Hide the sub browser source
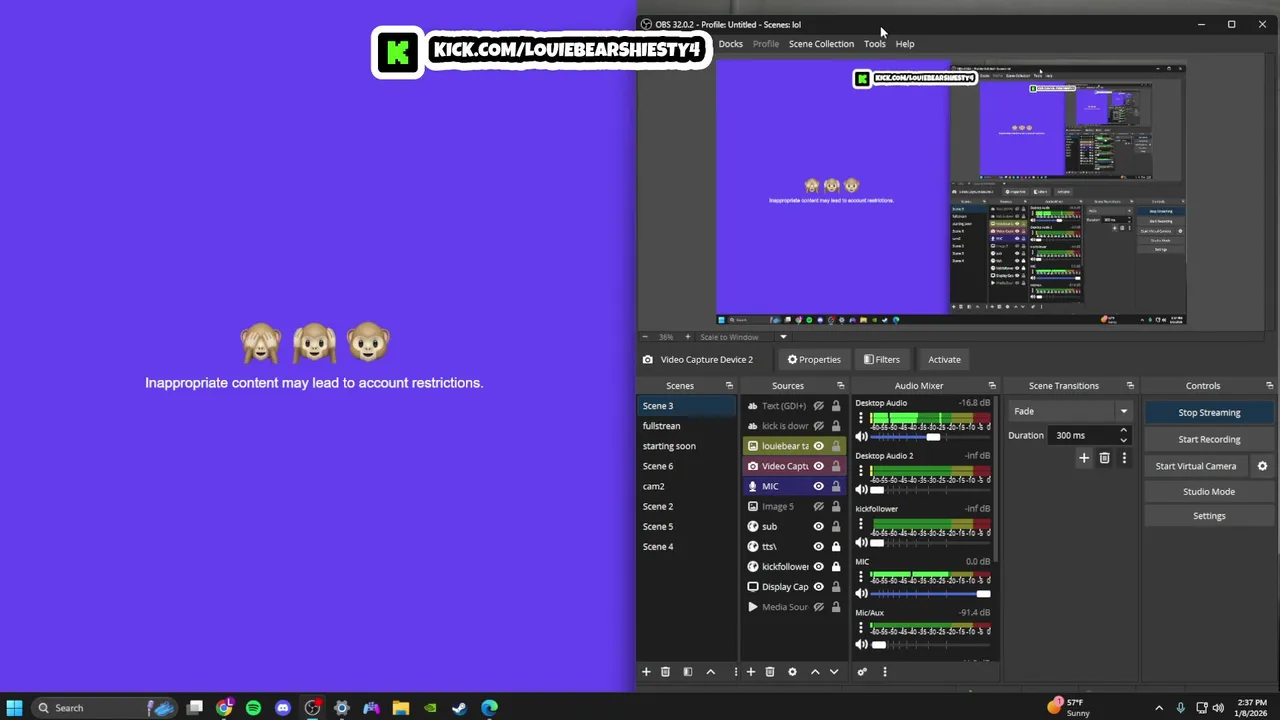This screenshot has width=1280, height=720. pos(818,526)
